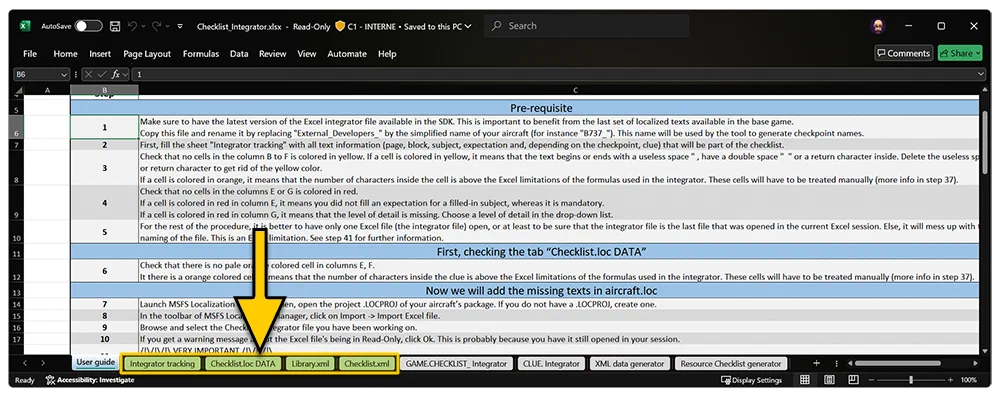Select the Checklist.xml sheet tab
This screenshot has width=1000, height=397.
(367, 364)
